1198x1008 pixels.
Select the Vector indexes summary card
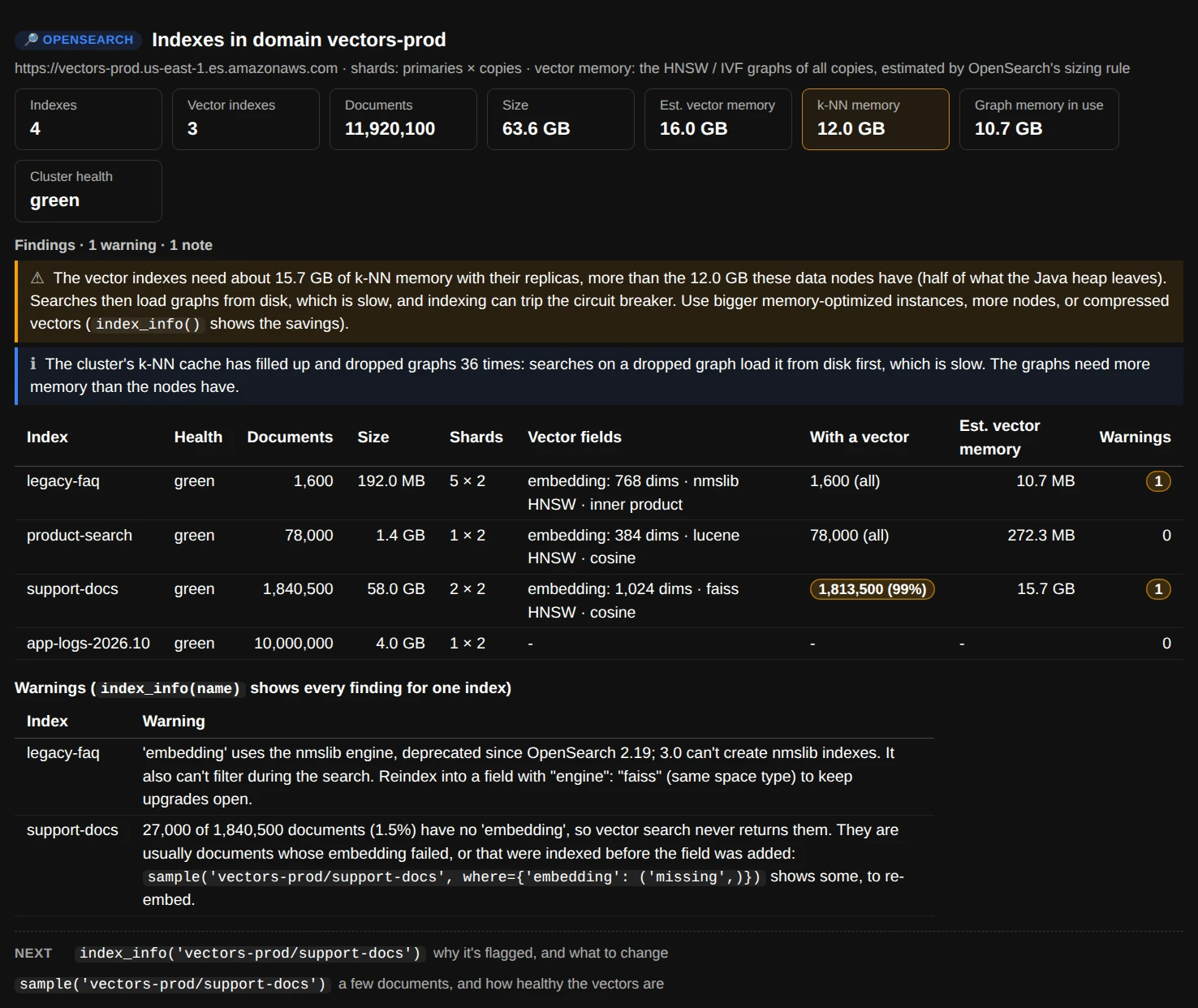coord(246,119)
